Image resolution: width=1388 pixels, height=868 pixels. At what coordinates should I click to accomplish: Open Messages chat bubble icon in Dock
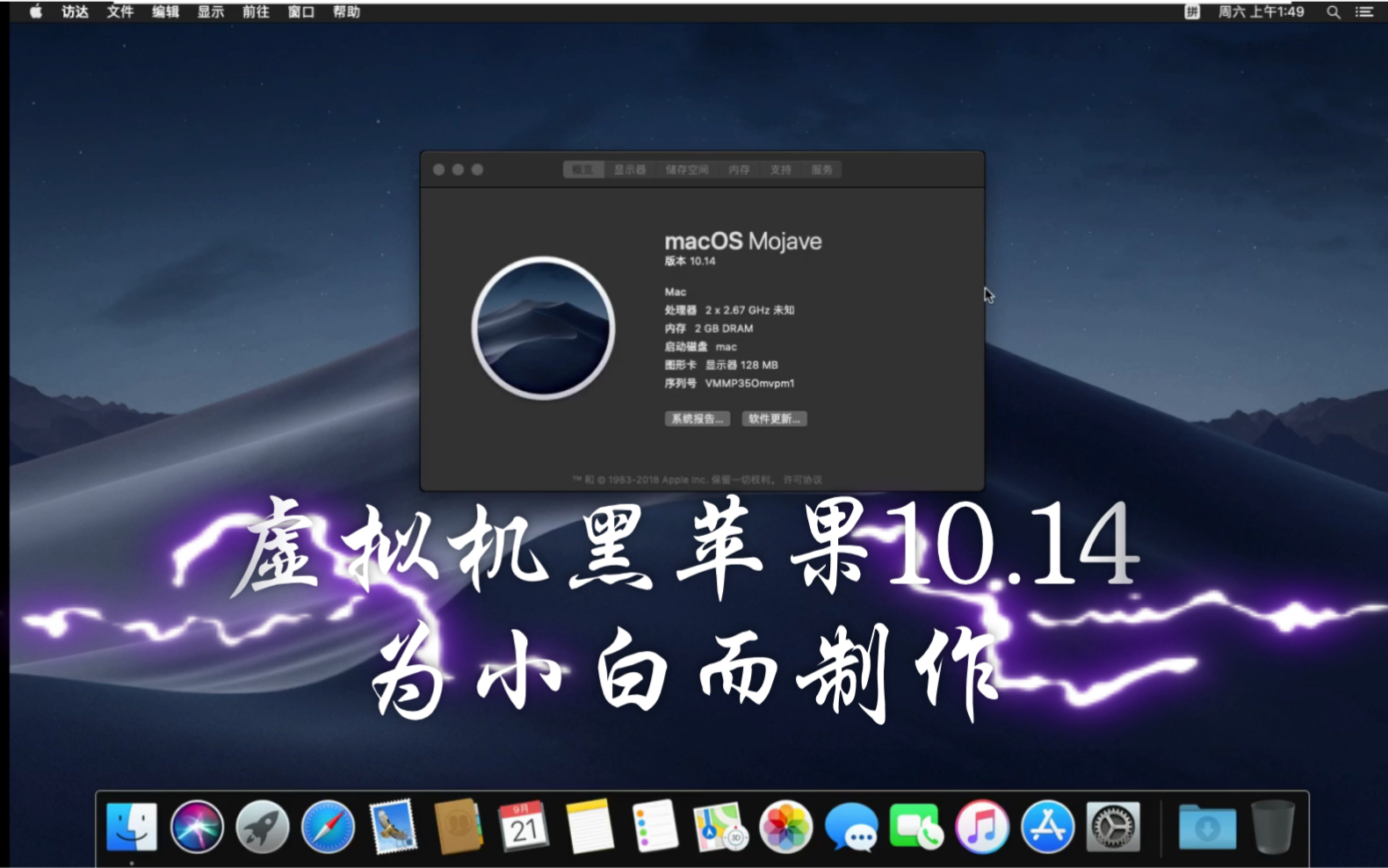851,827
